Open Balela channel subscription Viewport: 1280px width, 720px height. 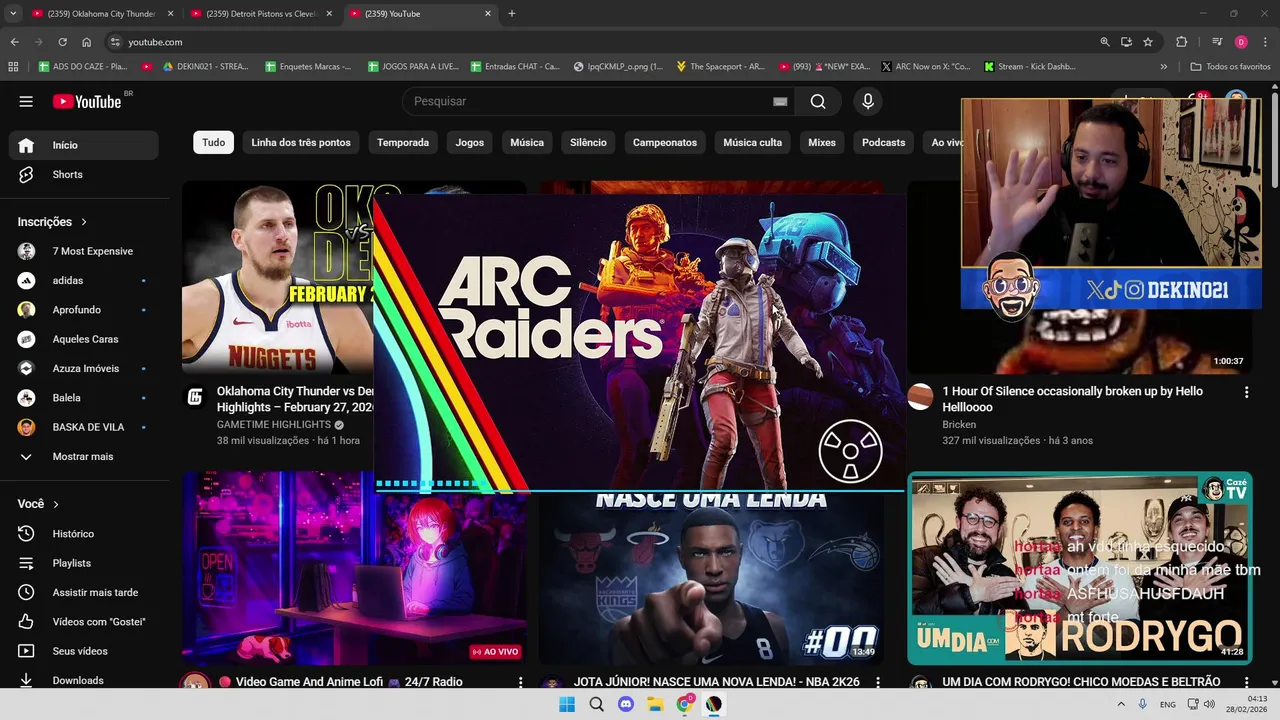click(x=84, y=398)
